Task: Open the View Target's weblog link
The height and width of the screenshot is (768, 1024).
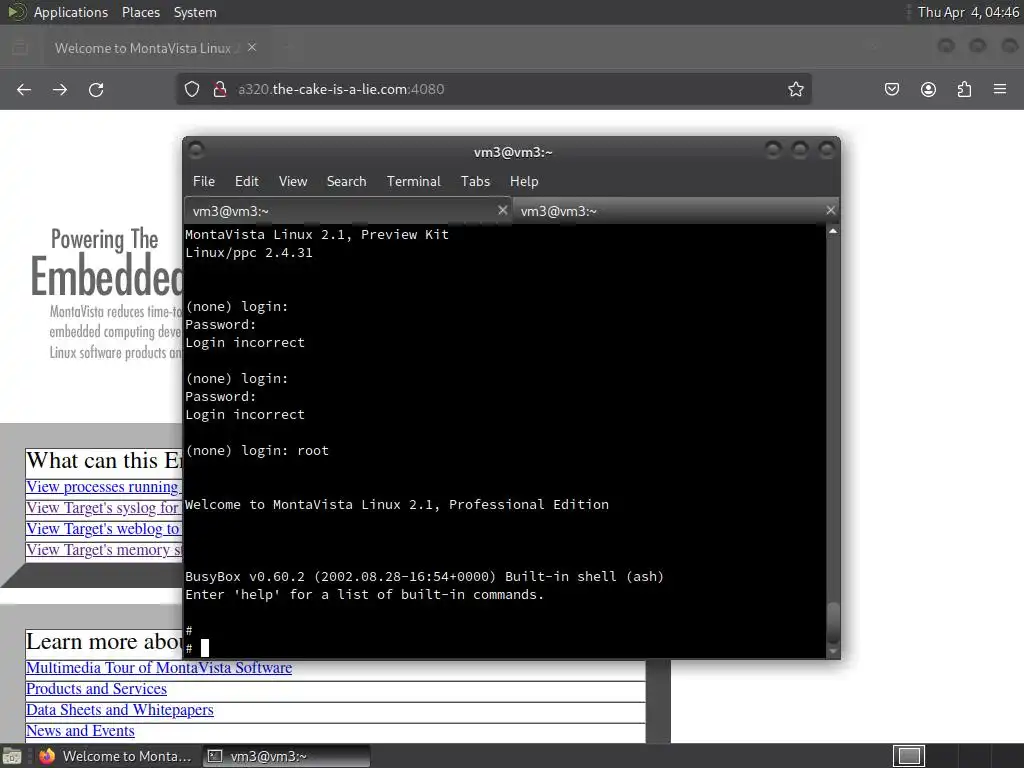Action: click(104, 528)
